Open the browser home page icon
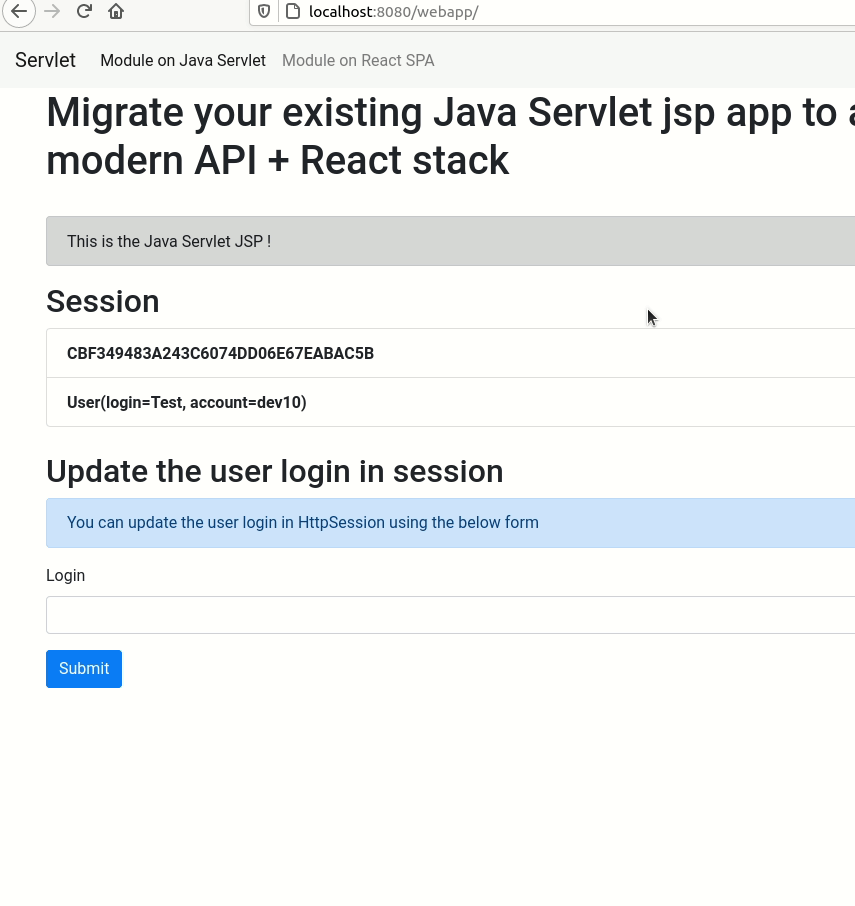 point(116,12)
